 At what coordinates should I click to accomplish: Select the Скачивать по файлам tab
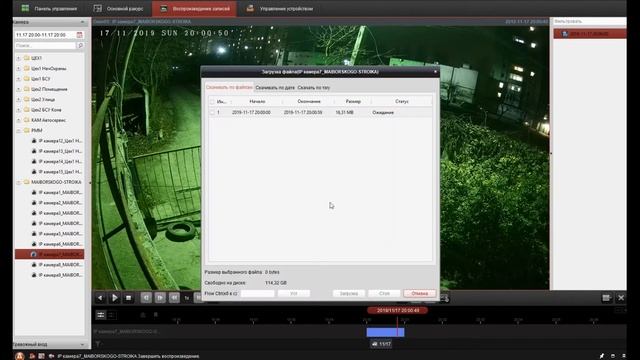(229, 87)
